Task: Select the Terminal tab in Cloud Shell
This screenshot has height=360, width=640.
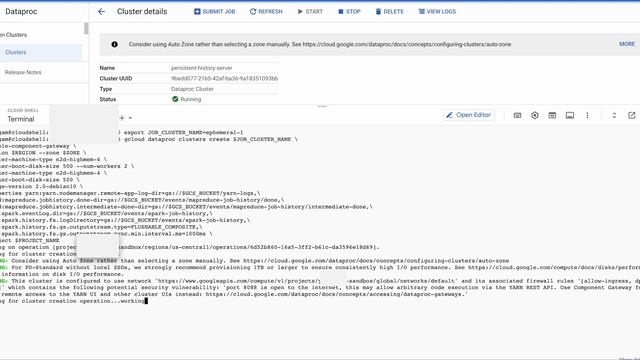Action: (21, 119)
